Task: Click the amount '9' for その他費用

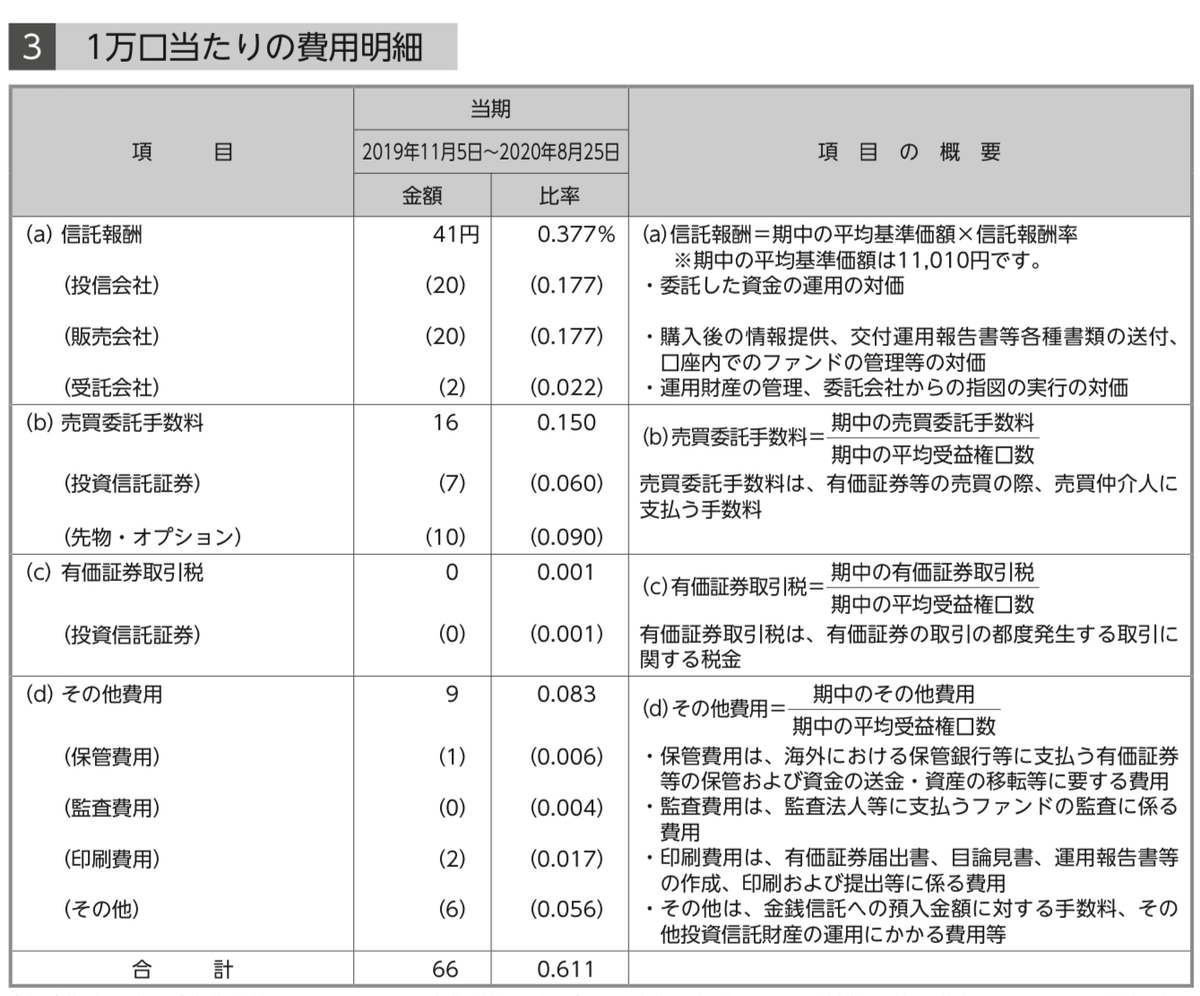Action: coord(452,694)
